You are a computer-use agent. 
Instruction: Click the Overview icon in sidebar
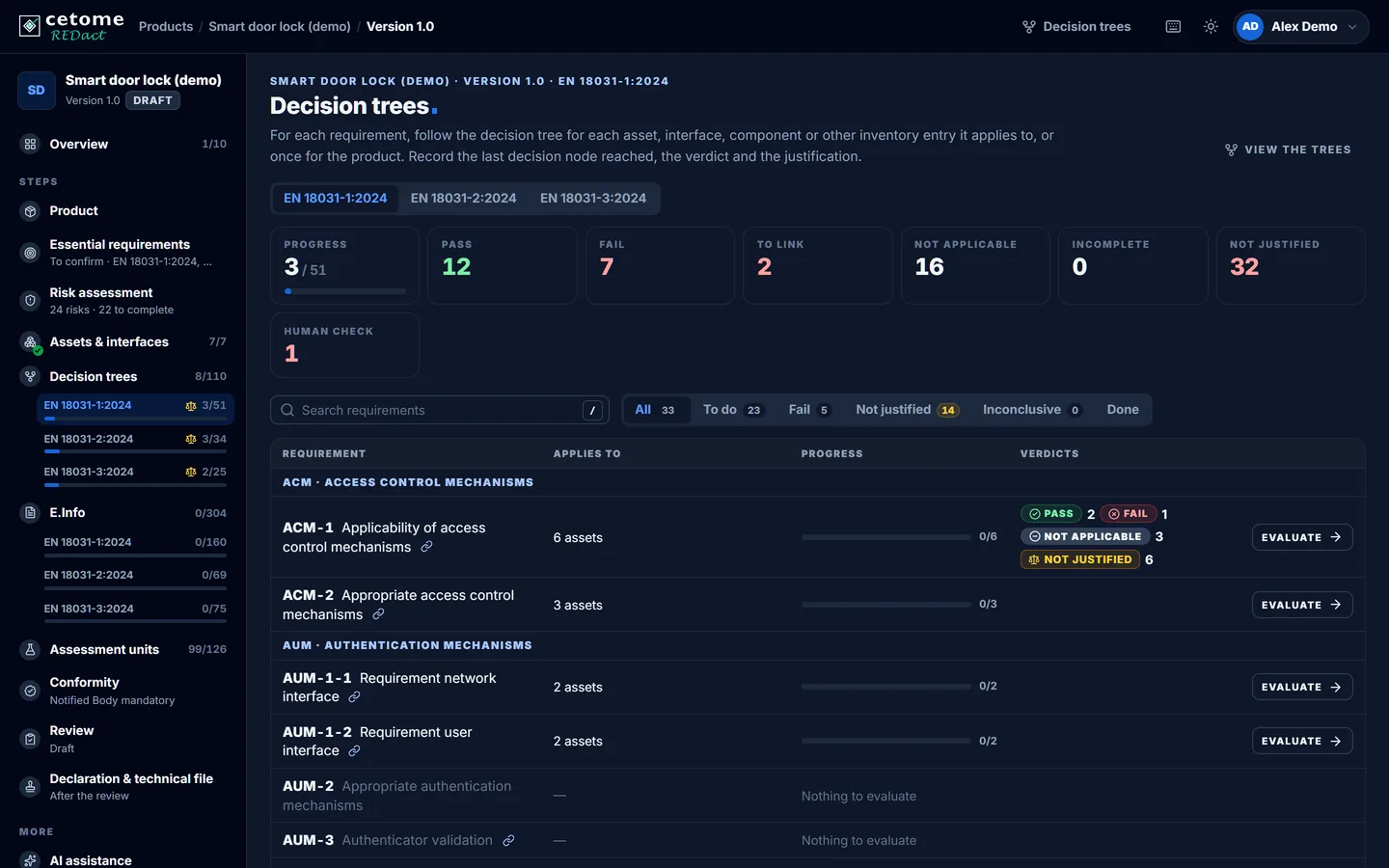(30, 145)
